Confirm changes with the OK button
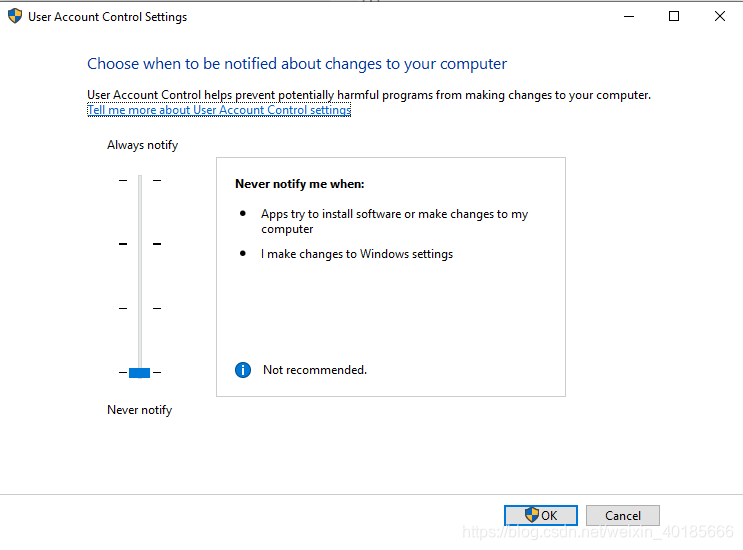This screenshot has height=550, width=743. tap(541, 515)
